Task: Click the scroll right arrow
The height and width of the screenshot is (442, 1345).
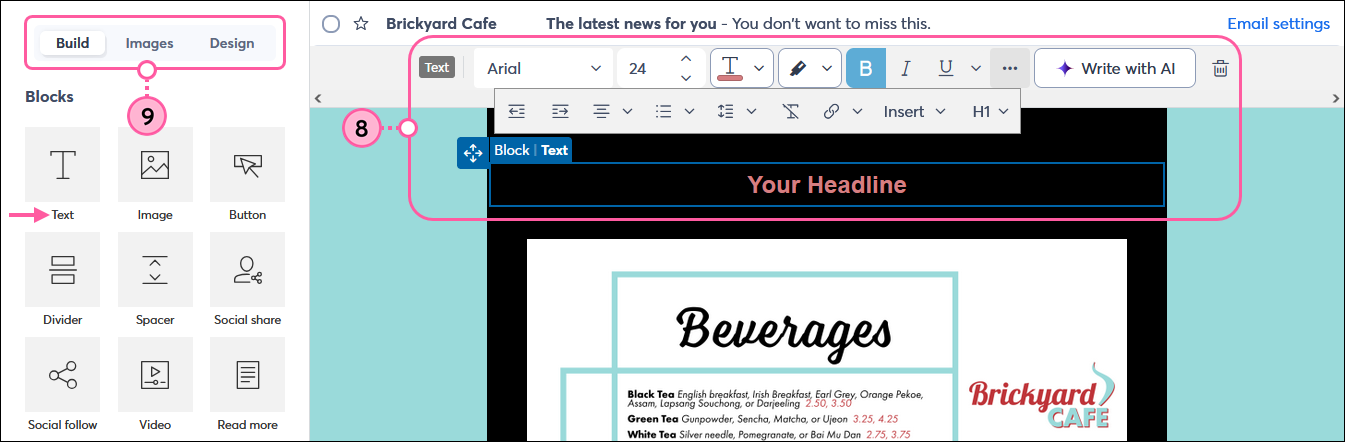Action: click(1336, 98)
